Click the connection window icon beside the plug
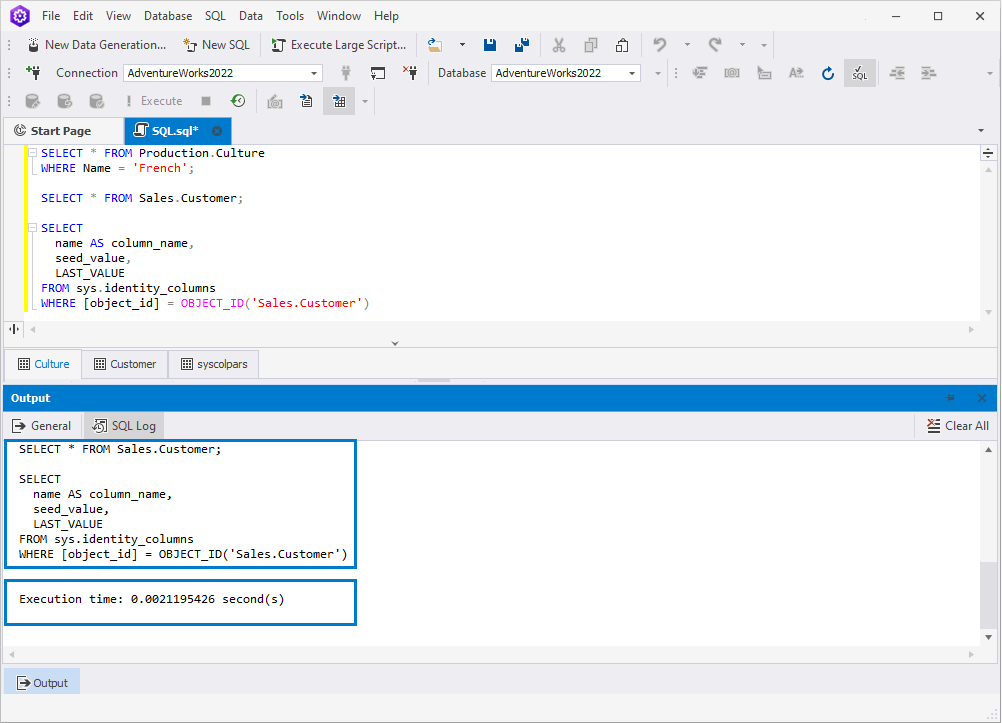Viewport: 1002px width, 723px height. tap(378, 73)
